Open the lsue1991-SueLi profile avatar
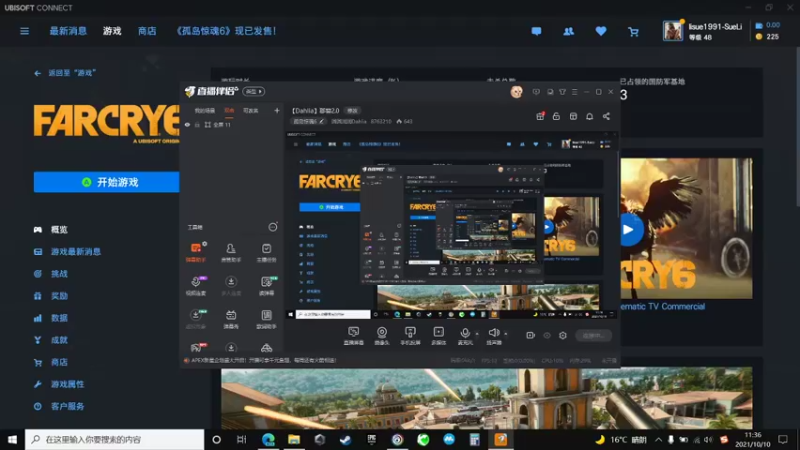 [672, 31]
